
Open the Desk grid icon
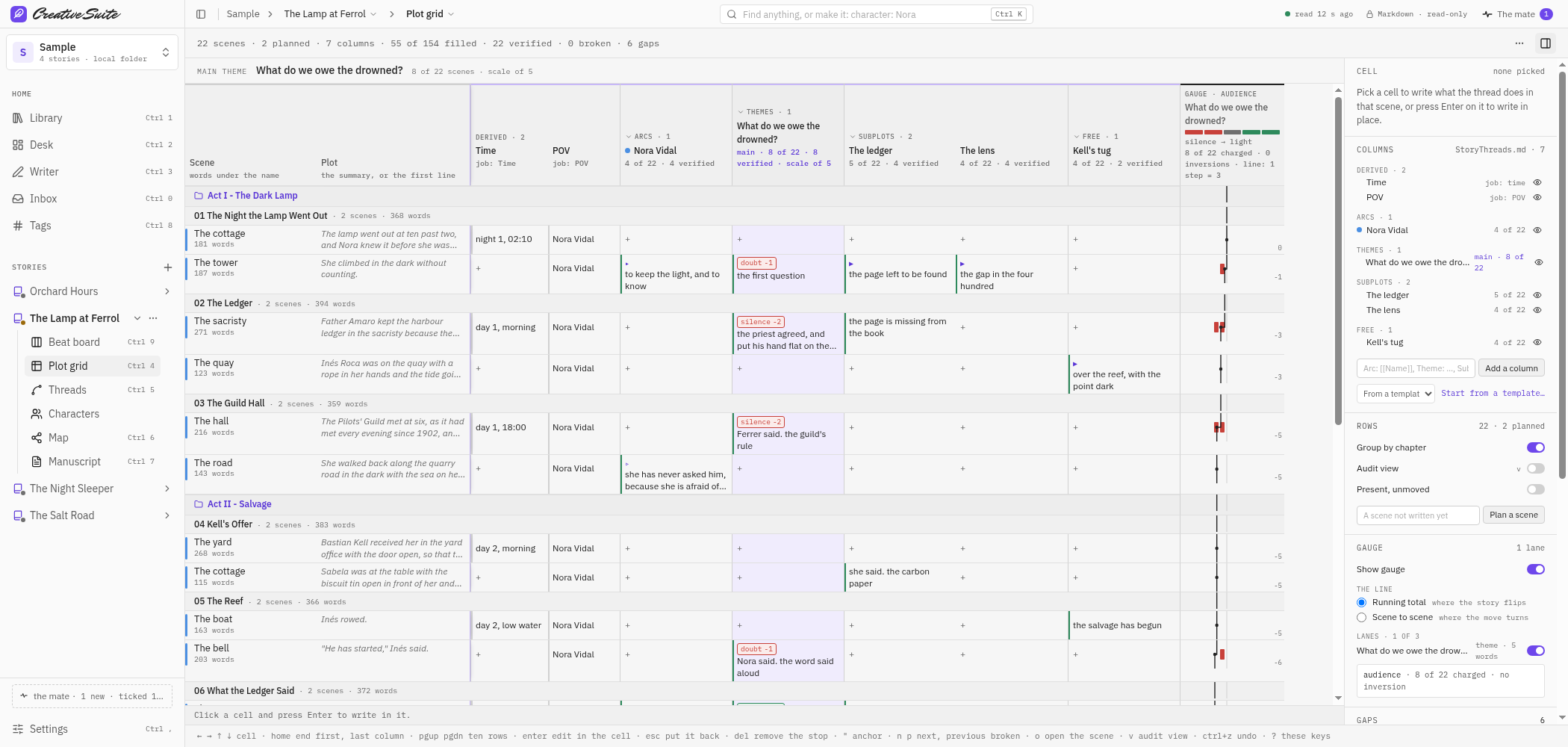[x=18, y=145]
